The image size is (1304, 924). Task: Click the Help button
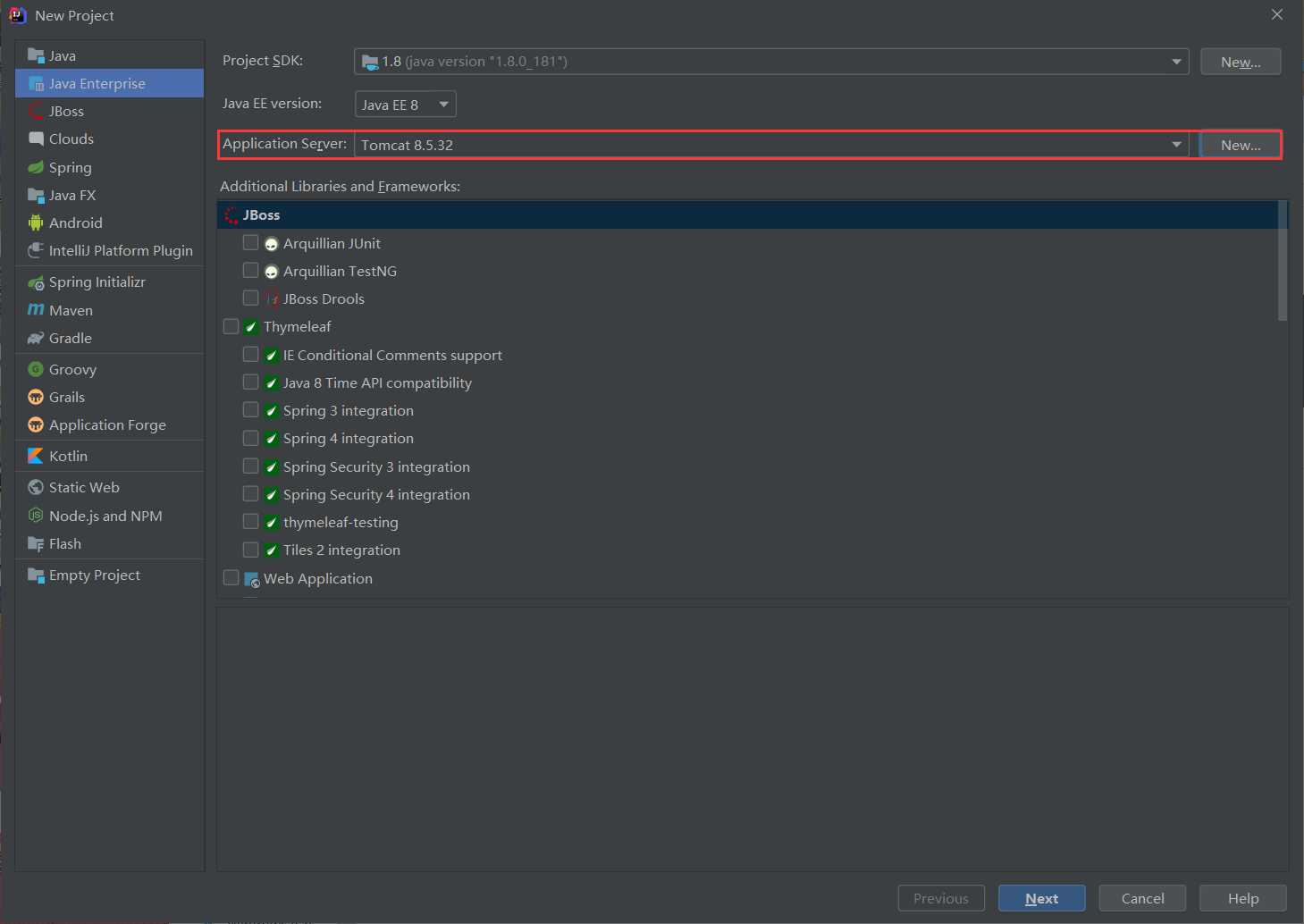(1243, 898)
